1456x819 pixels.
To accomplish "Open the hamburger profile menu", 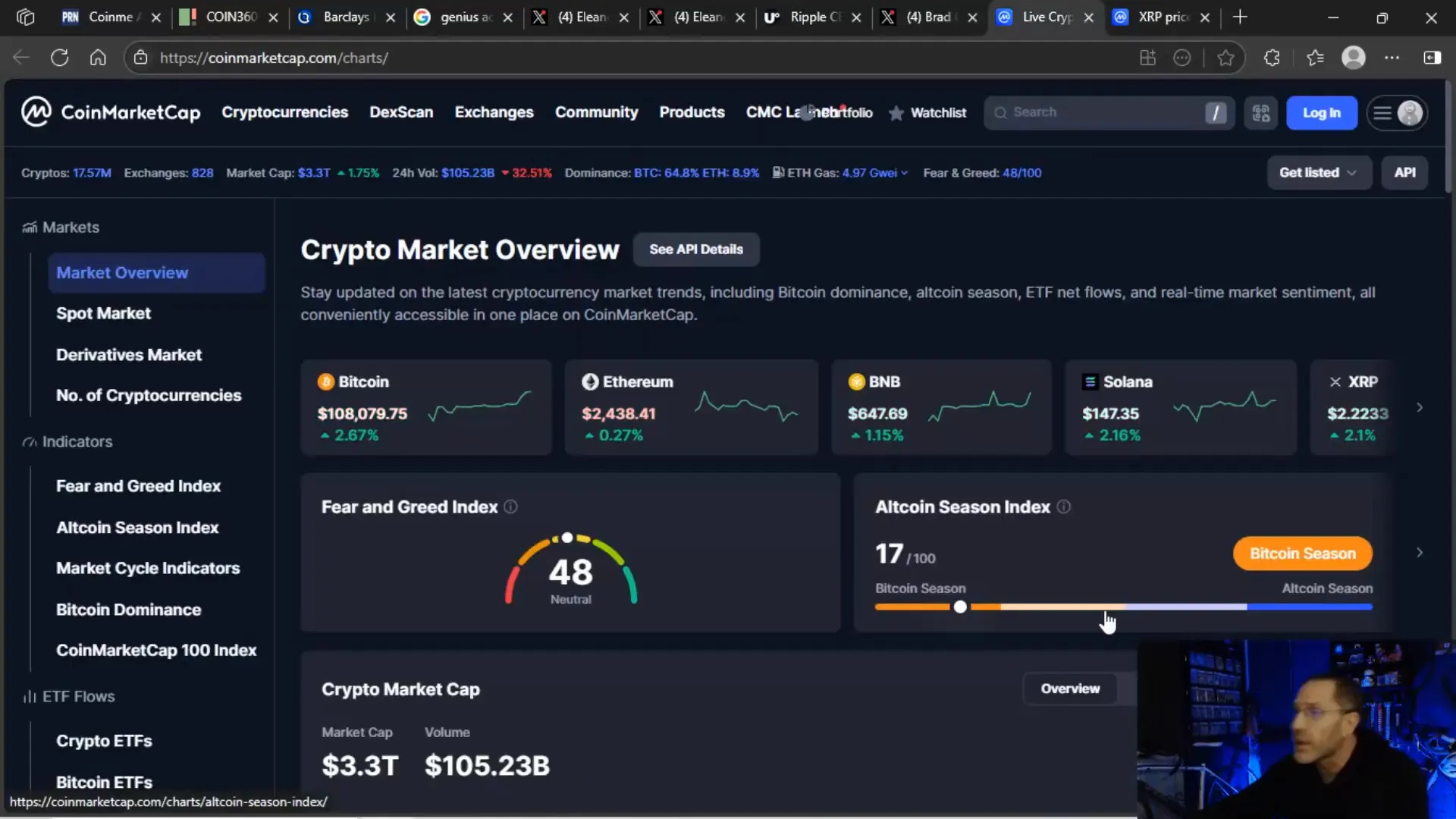I will coord(1397,113).
